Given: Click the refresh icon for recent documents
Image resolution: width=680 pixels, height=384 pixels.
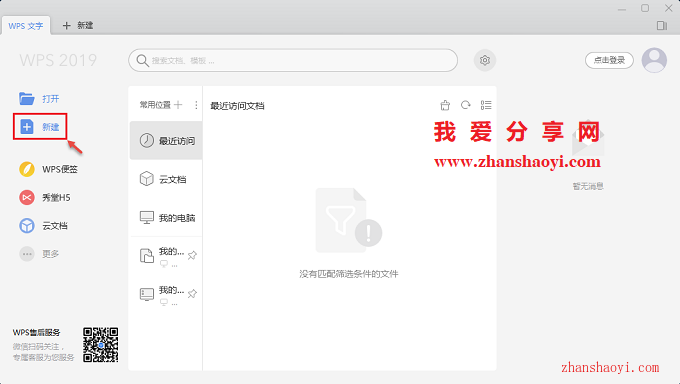Looking at the screenshot, I should point(465,105).
